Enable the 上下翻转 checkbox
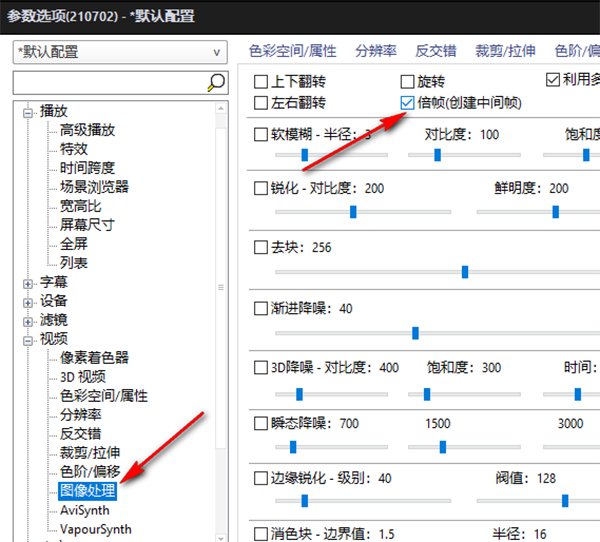The width and height of the screenshot is (600, 542). (262, 81)
